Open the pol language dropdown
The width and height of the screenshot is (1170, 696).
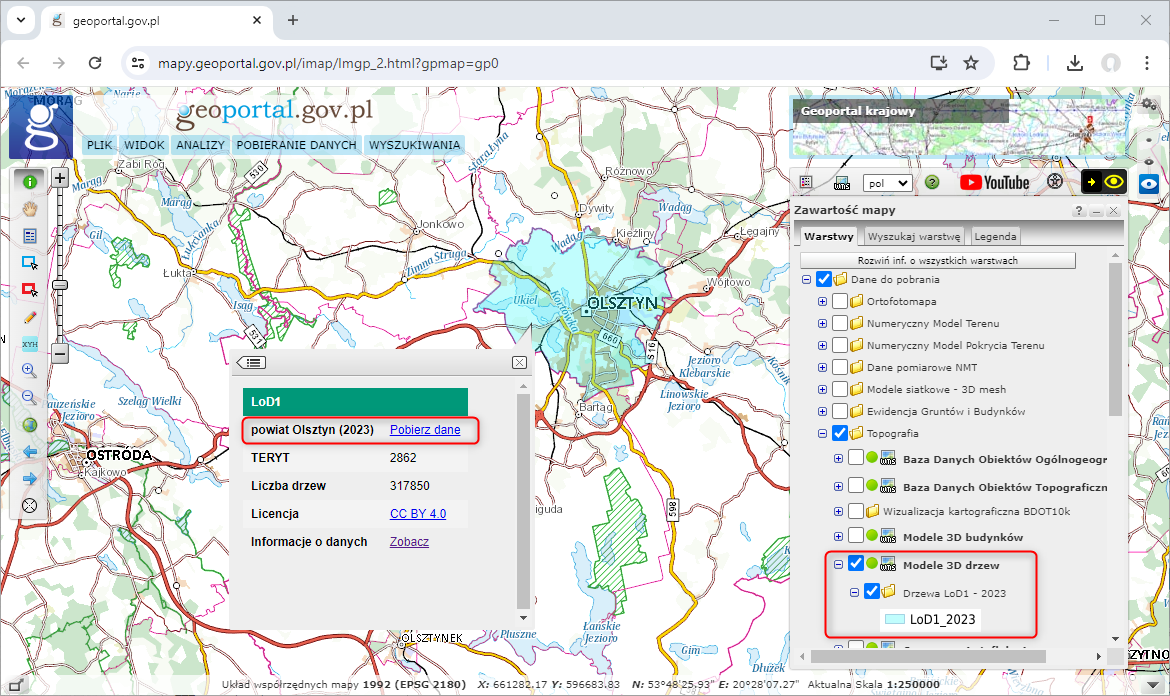pos(887,183)
